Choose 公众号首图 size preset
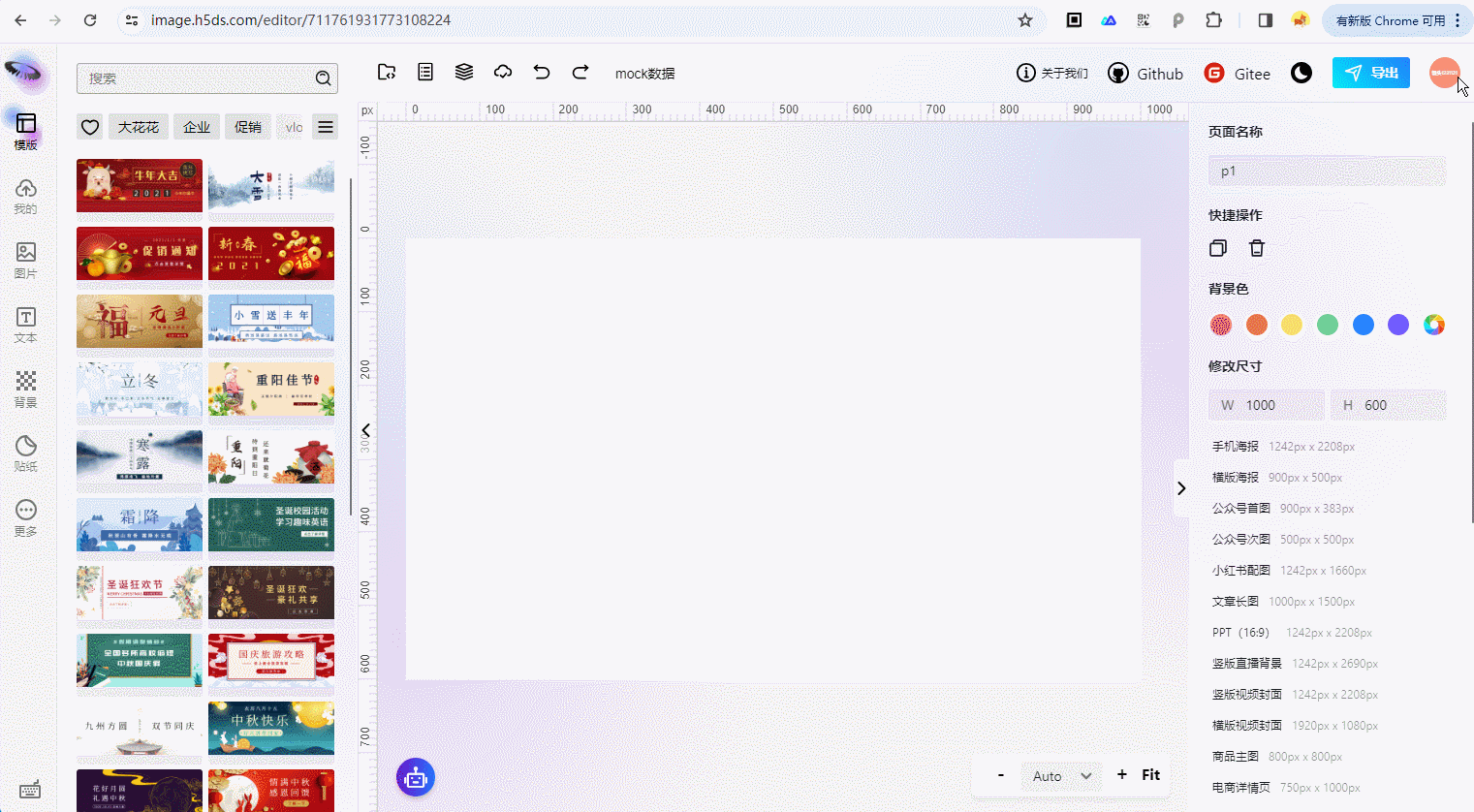Image resolution: width=1474 pixels, height=812 pixels. 1283,509
